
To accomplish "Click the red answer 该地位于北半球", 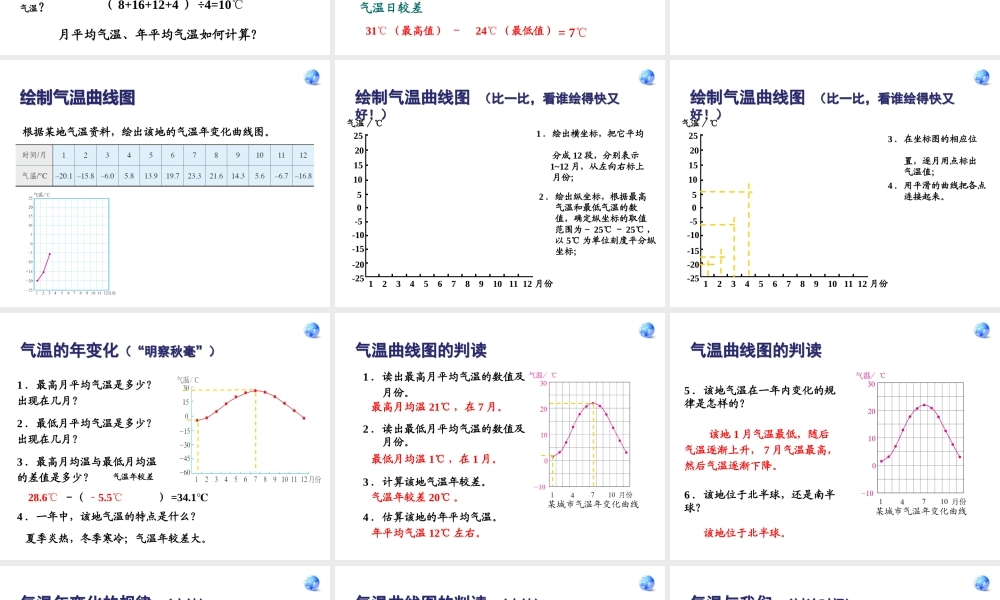I will (x=745, y=532).
